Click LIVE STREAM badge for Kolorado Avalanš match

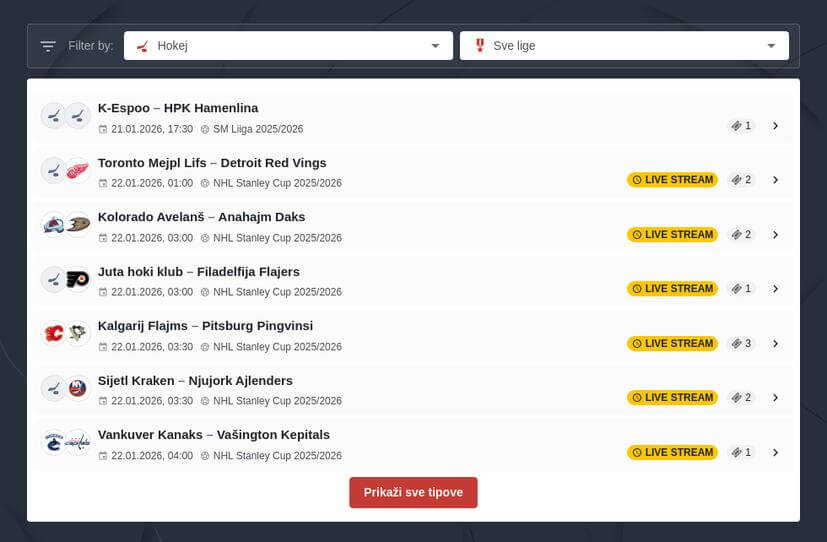[672, 235]
